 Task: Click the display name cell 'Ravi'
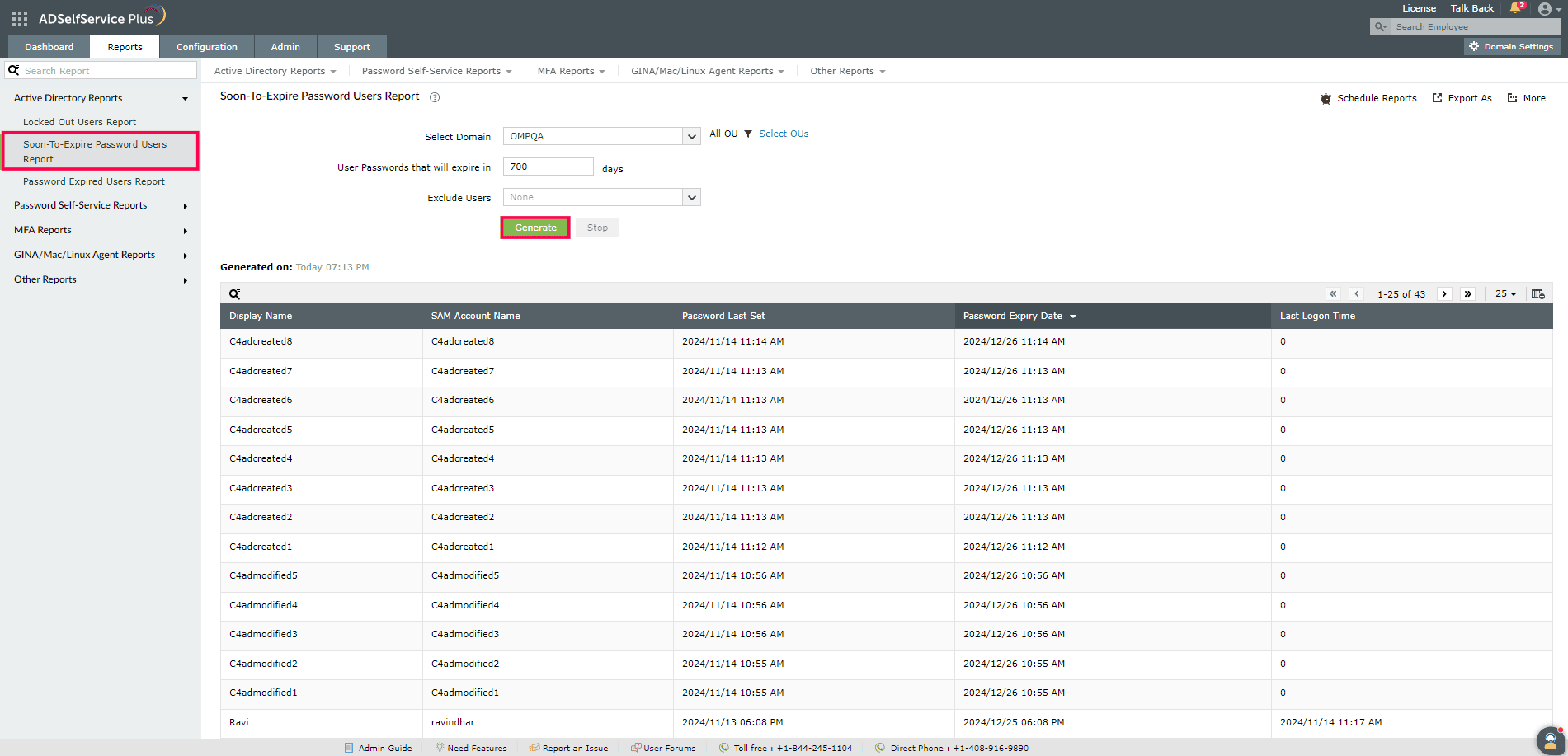[239, 723]
